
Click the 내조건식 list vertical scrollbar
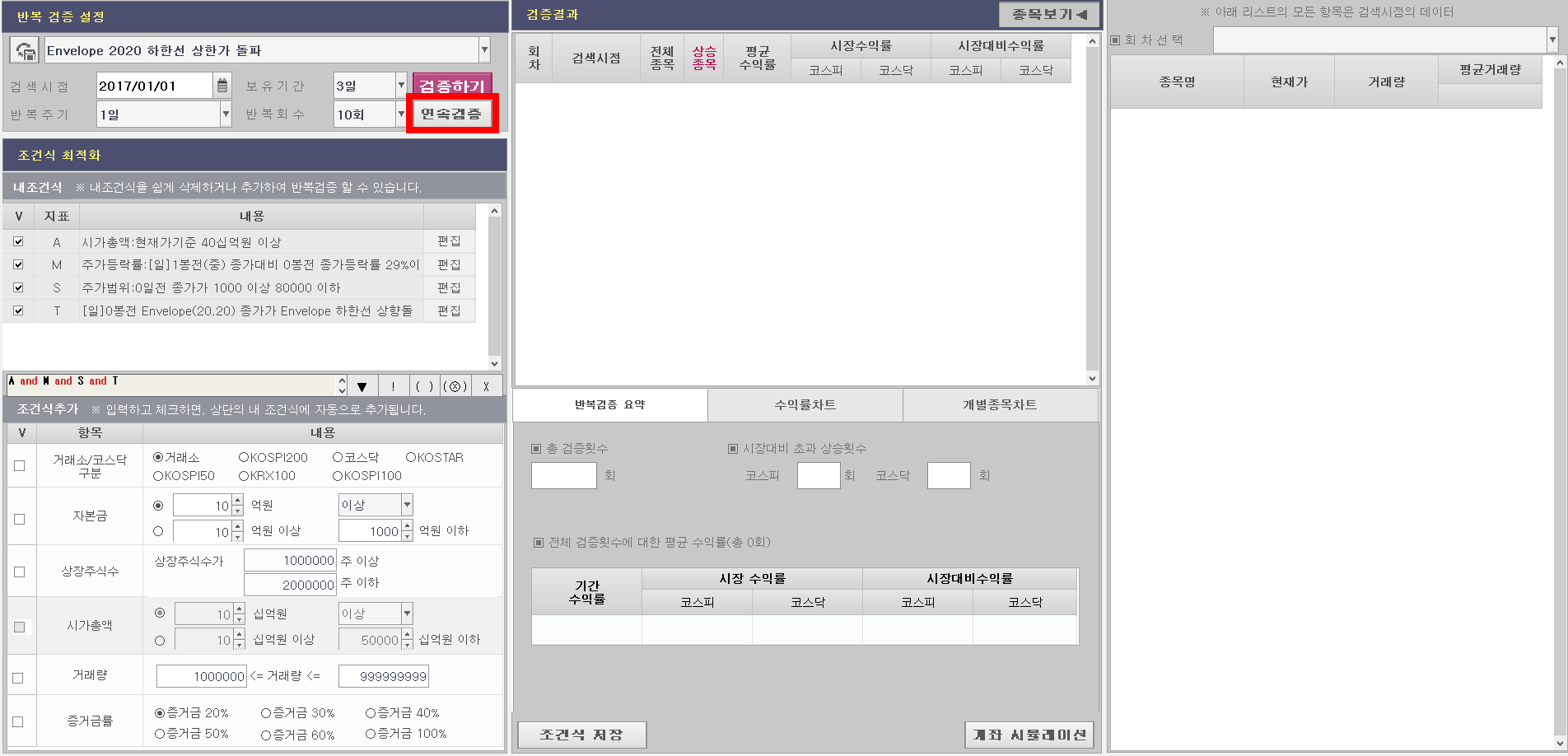pyautogui.click(x=494, y=287)
